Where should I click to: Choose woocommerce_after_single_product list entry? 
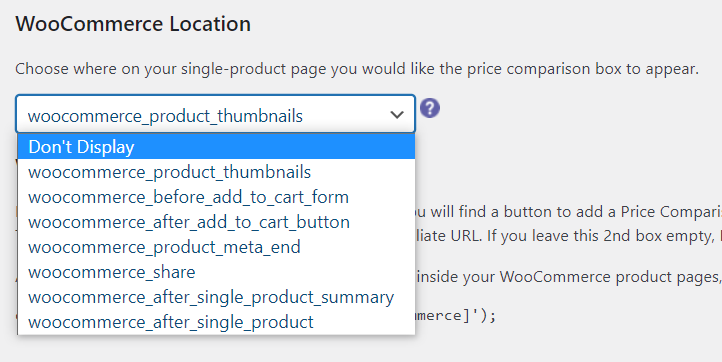(x=216, y=322)
